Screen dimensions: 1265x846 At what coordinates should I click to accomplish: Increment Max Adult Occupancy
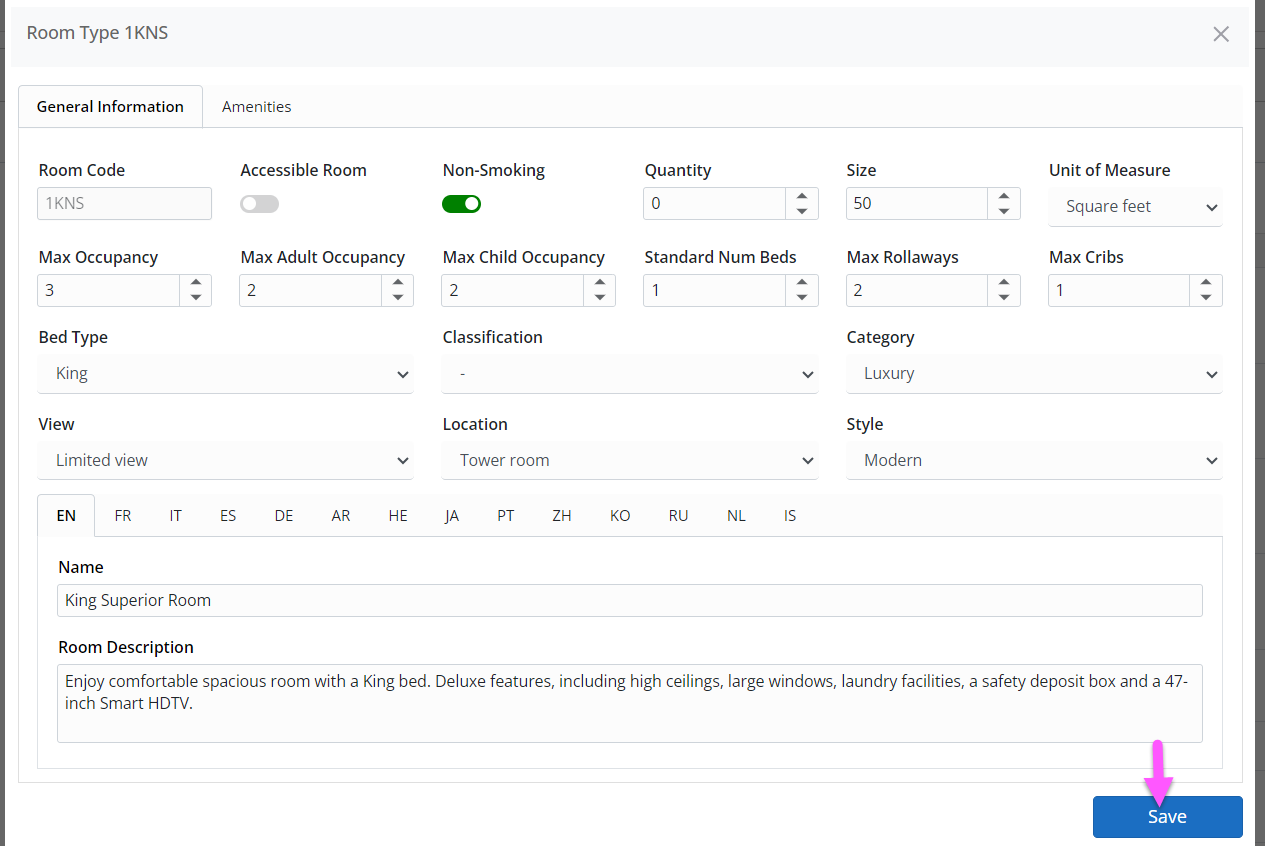(x=397, y=283)
